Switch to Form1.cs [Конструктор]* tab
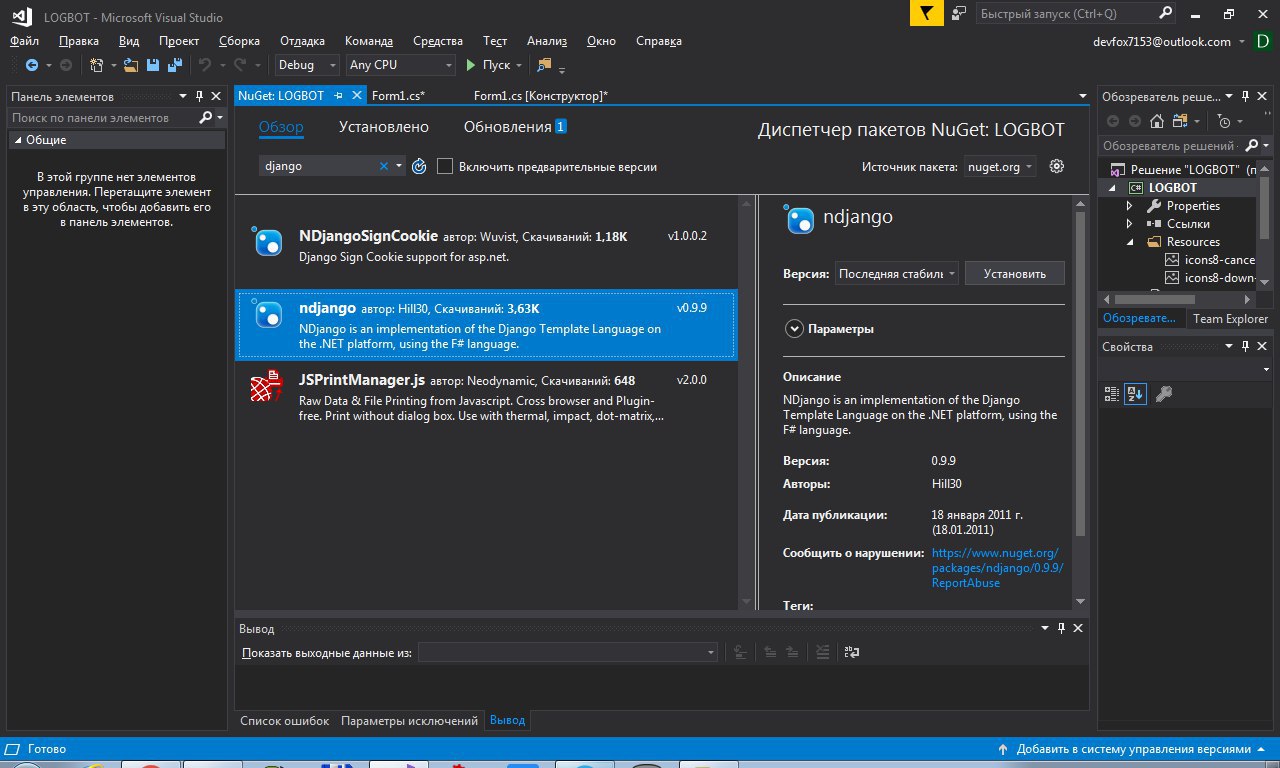This screenshot has height=768, width=1280. click(541, 96)
